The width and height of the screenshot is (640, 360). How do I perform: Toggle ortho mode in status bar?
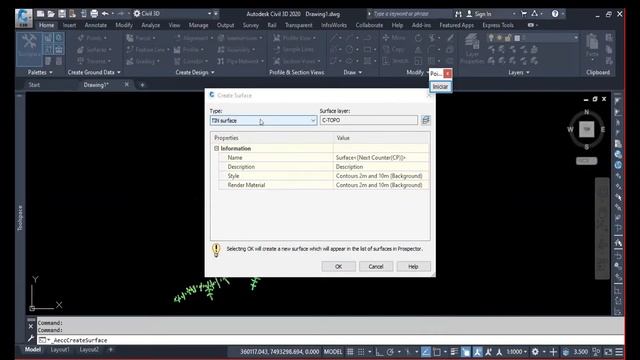pyautogui.click(x=379, y=352)
